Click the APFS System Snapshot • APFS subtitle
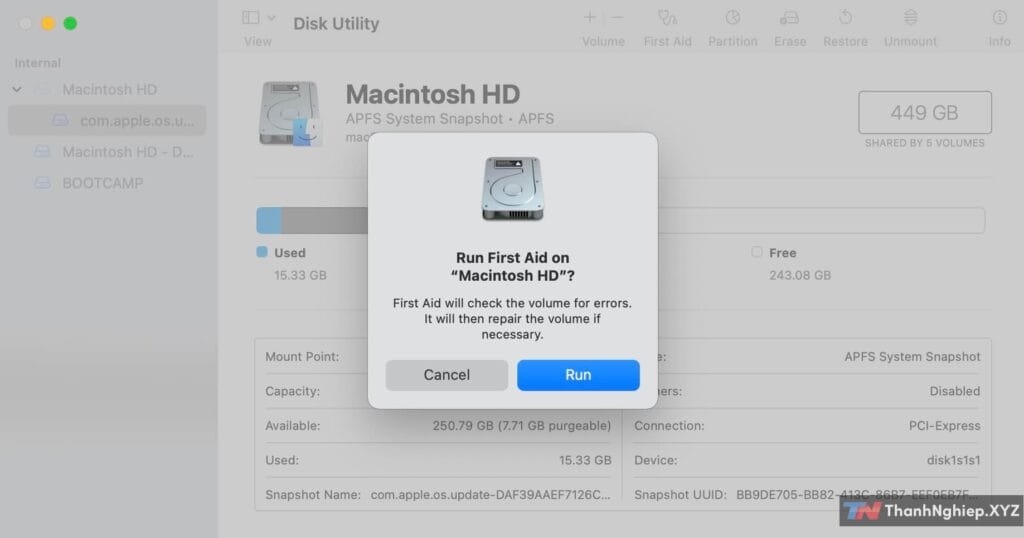Image resolution: width=1024 pixels, height=538 pixels. [450, 119]
